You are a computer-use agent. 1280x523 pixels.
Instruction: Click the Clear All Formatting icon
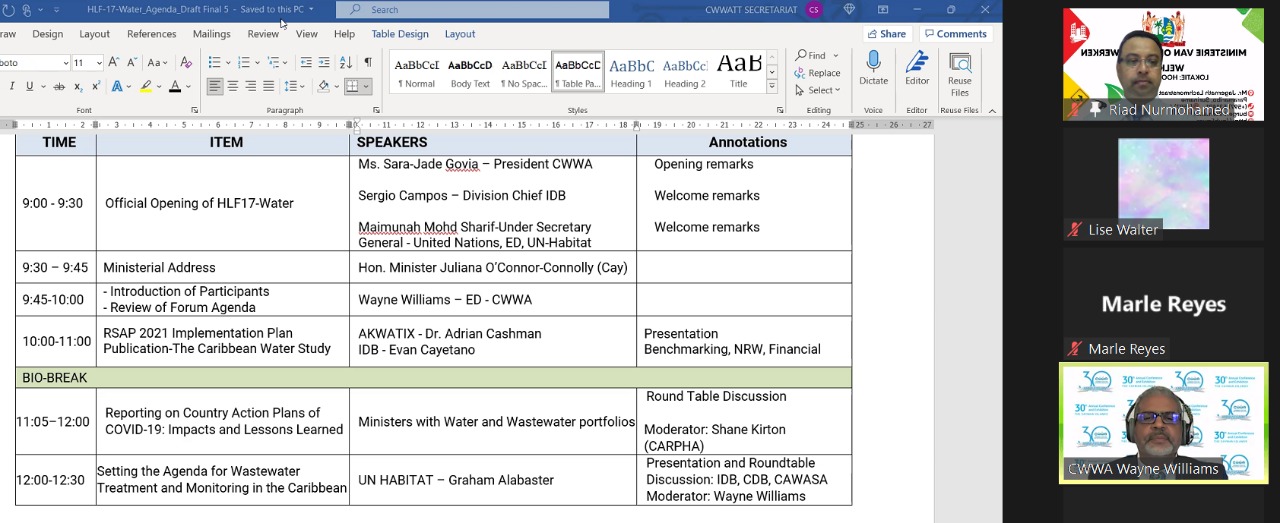pos(186,62)
